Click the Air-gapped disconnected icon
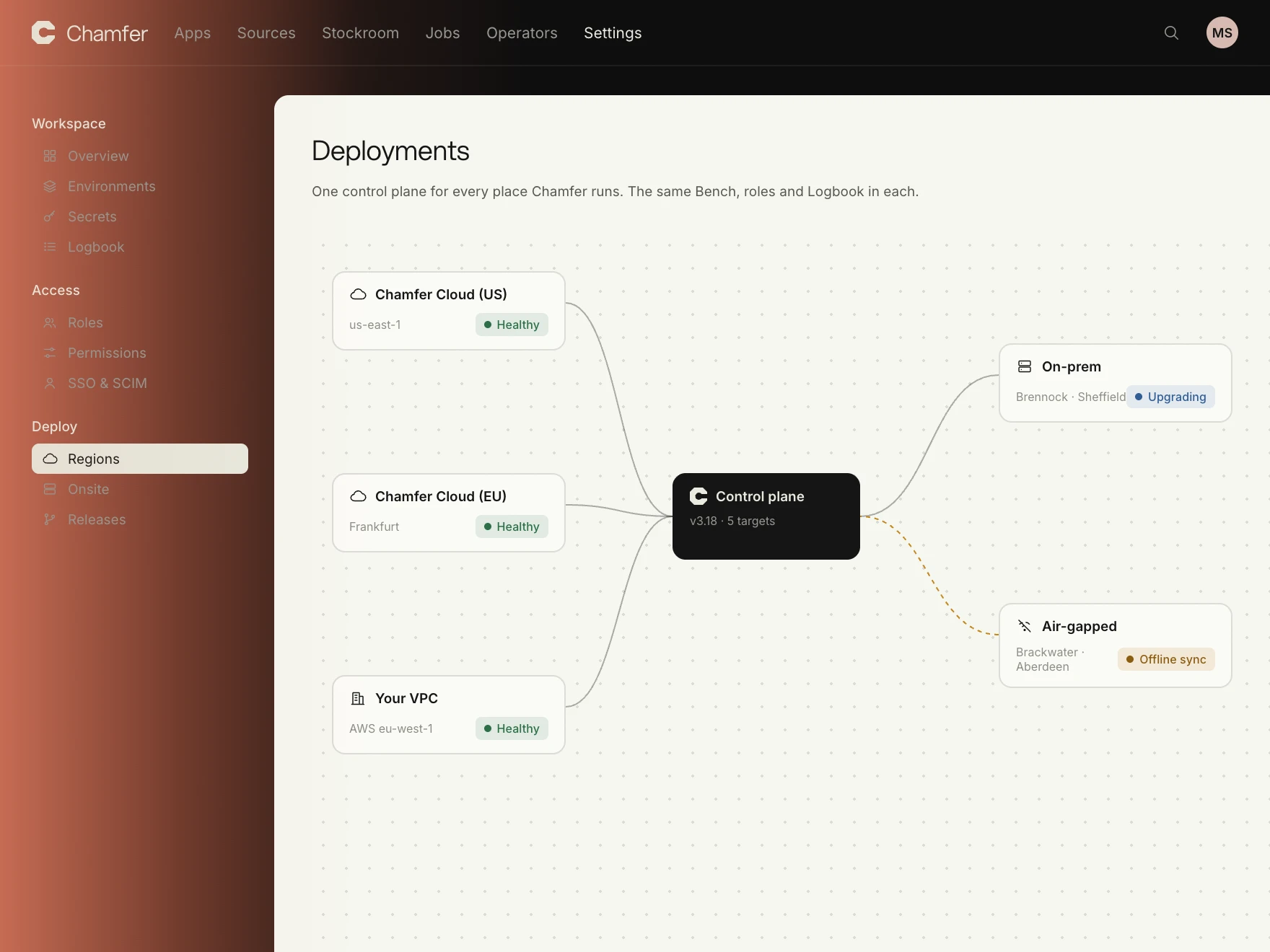 point(1025,626)
